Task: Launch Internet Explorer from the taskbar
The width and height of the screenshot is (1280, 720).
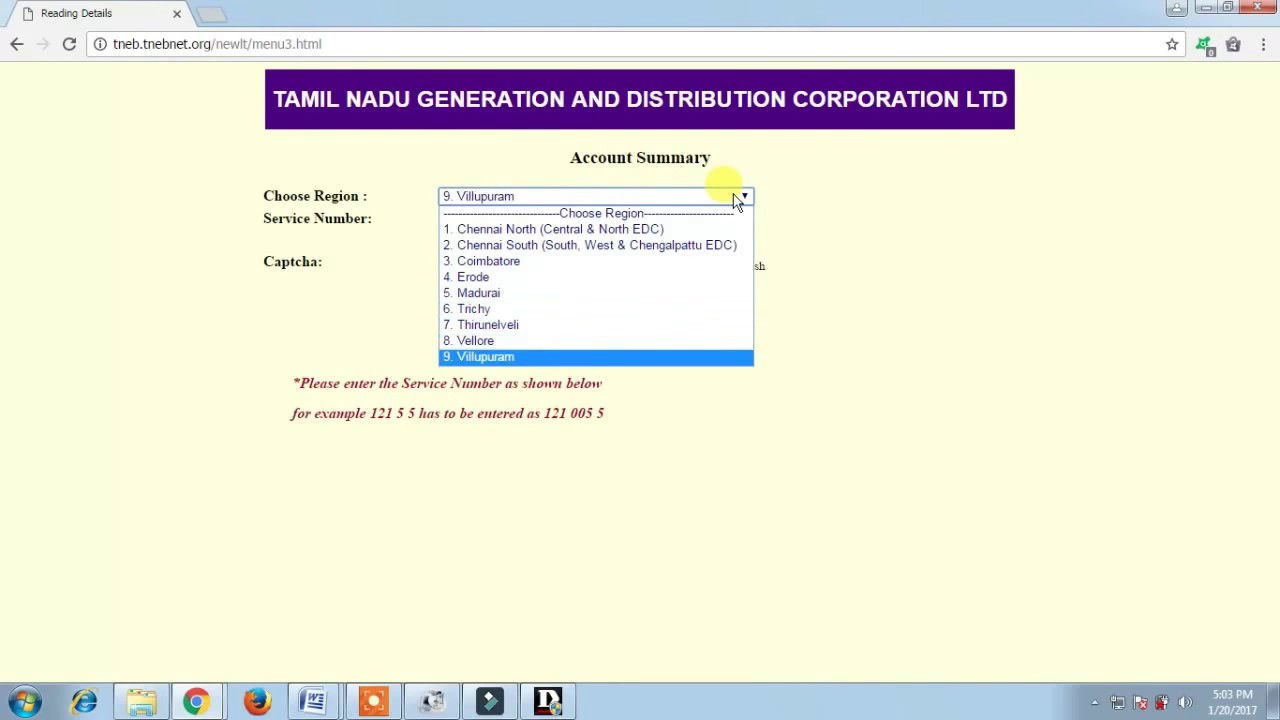Action: (x=84, y=701)
